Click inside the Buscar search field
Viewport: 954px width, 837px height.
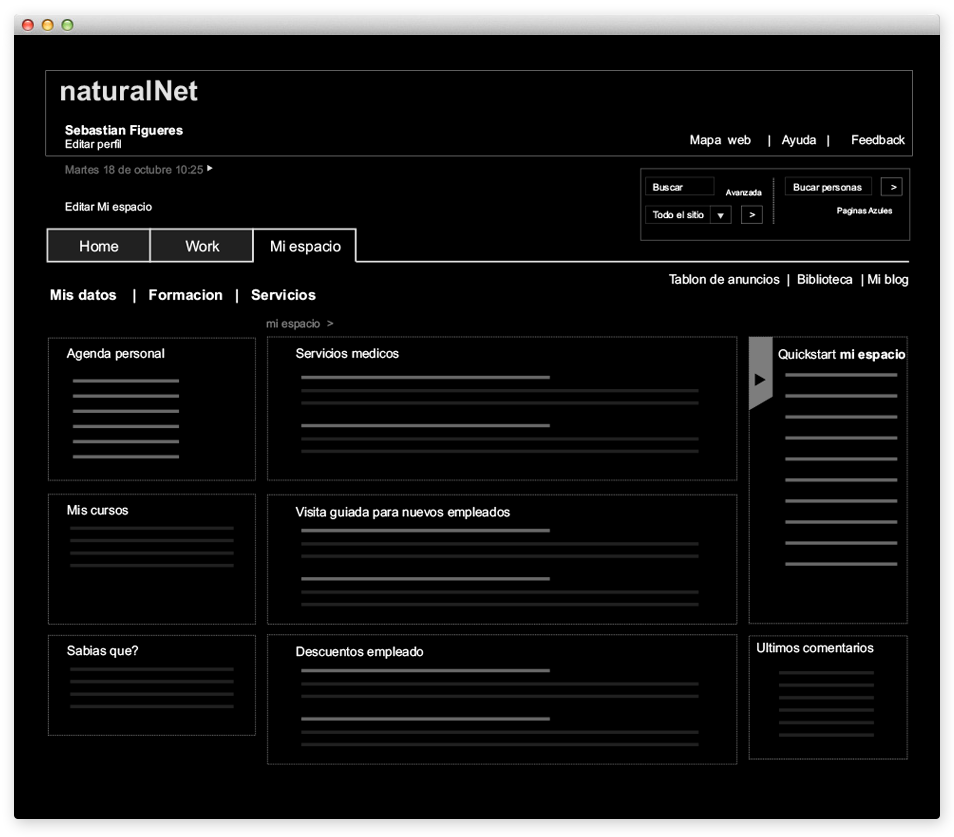tap(680, 187)
